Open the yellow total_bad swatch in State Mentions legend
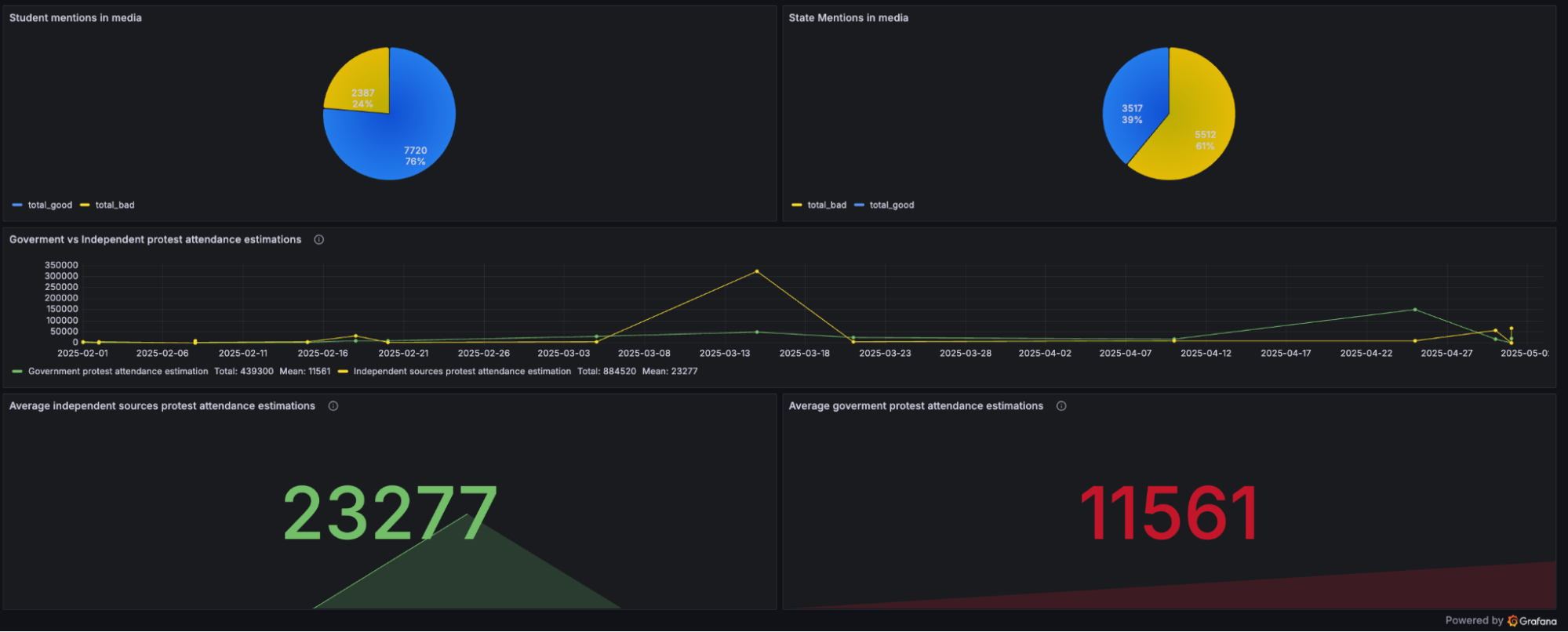 (796, 205)
